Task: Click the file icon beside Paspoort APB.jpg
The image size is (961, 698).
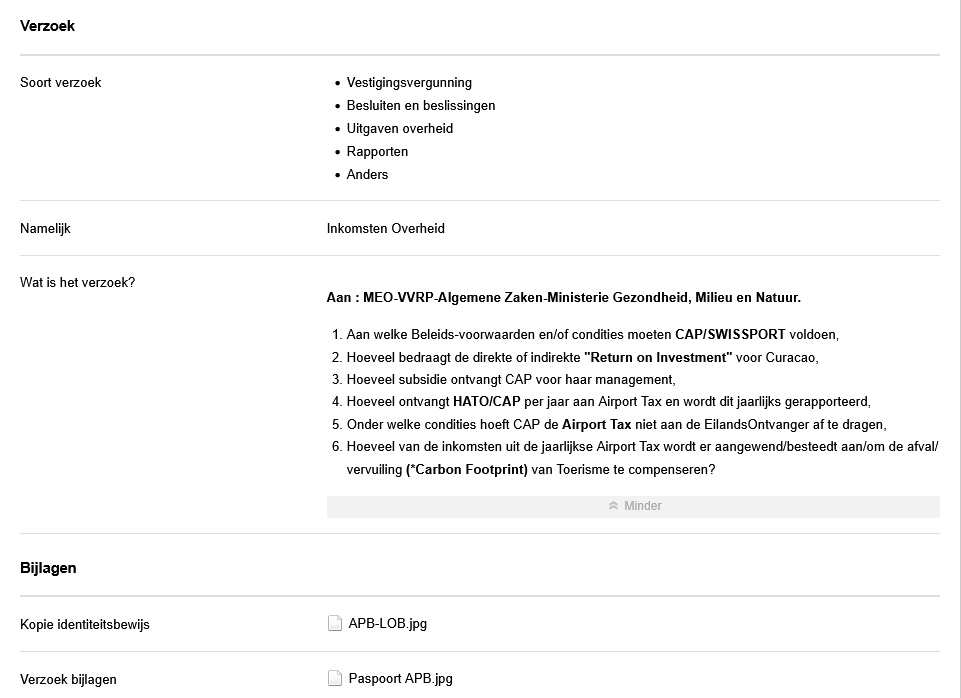Action: 335,679
